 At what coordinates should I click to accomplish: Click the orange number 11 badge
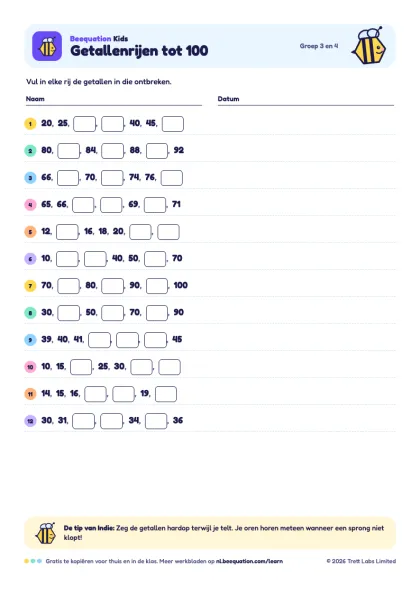(30, 394)
